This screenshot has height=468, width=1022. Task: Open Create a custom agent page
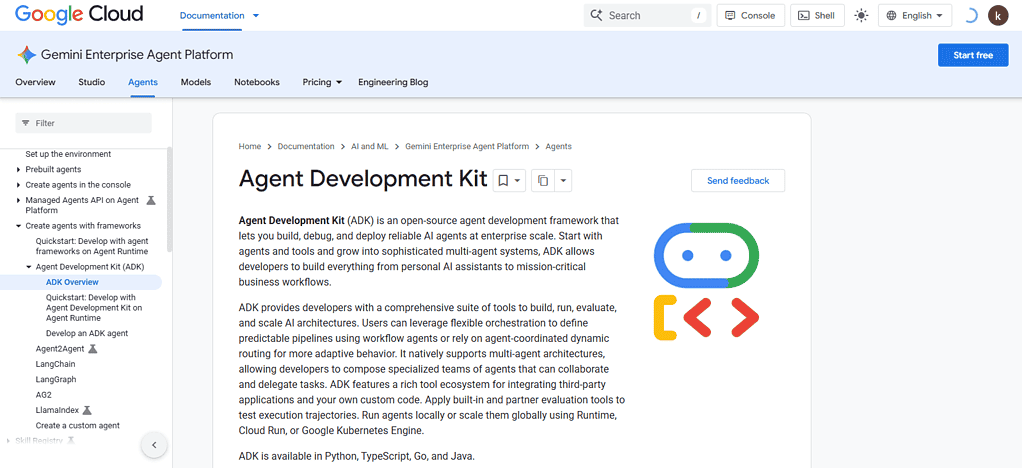tap(78, 426)
